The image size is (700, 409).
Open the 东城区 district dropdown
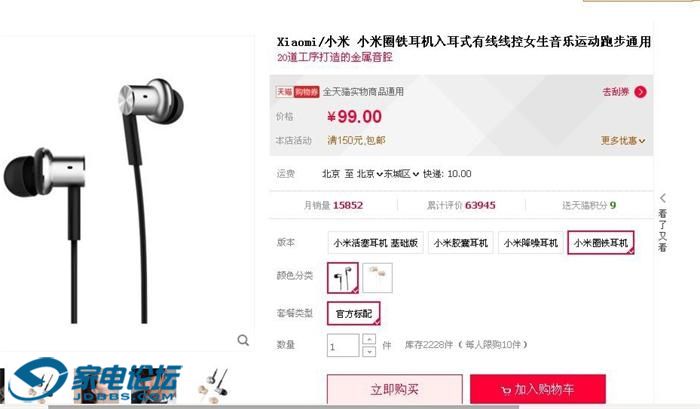tap(401, 174)
